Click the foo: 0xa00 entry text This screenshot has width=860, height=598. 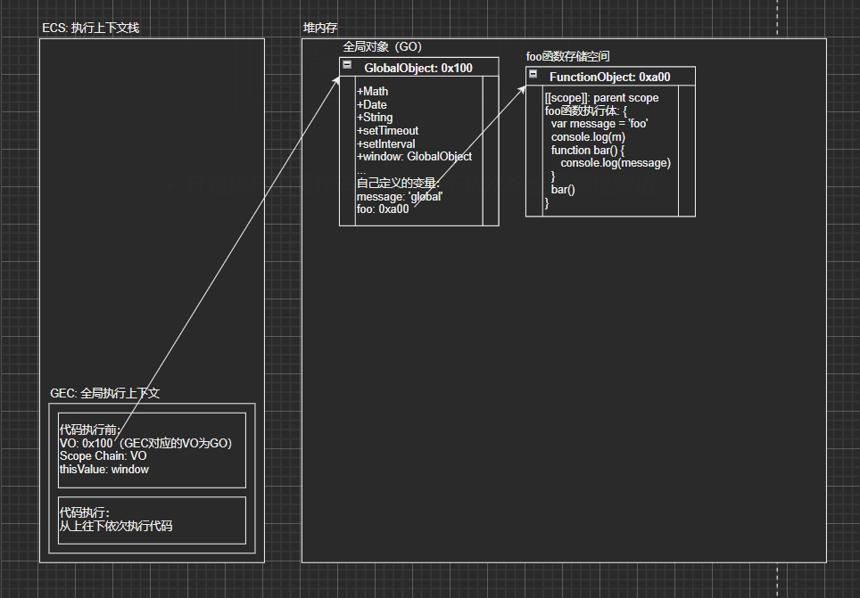tap(383, 209)
